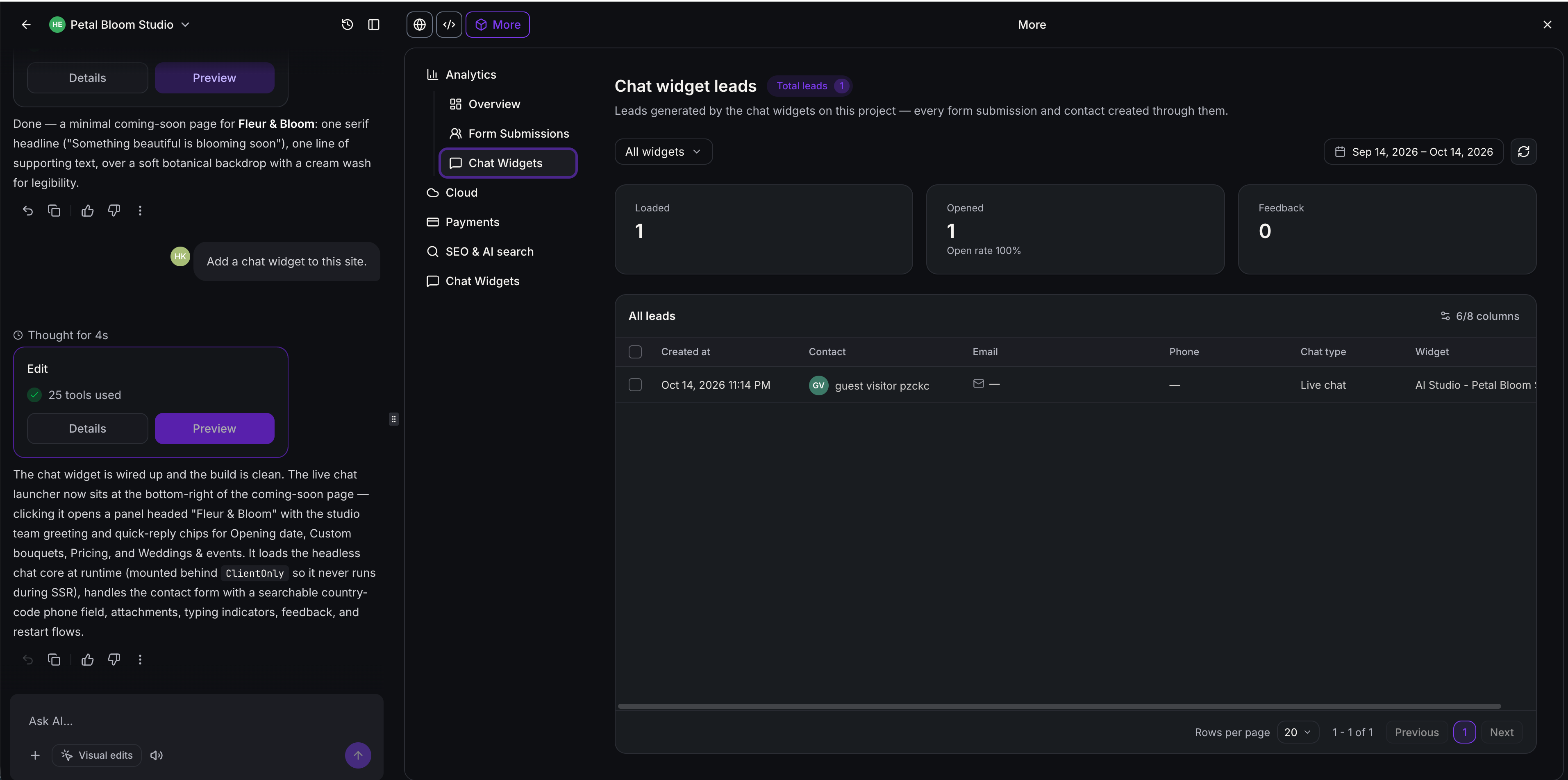The image size is (1568, 780).
Task: Check the guest visitor pzckc row checkbox
Action: click(635, 385)
